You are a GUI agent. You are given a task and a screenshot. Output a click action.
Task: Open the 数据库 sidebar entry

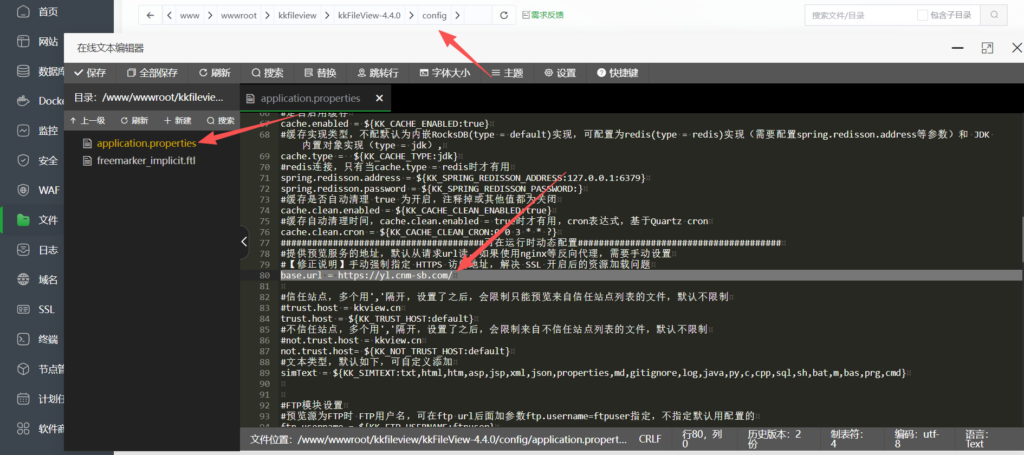coord(39,71)
